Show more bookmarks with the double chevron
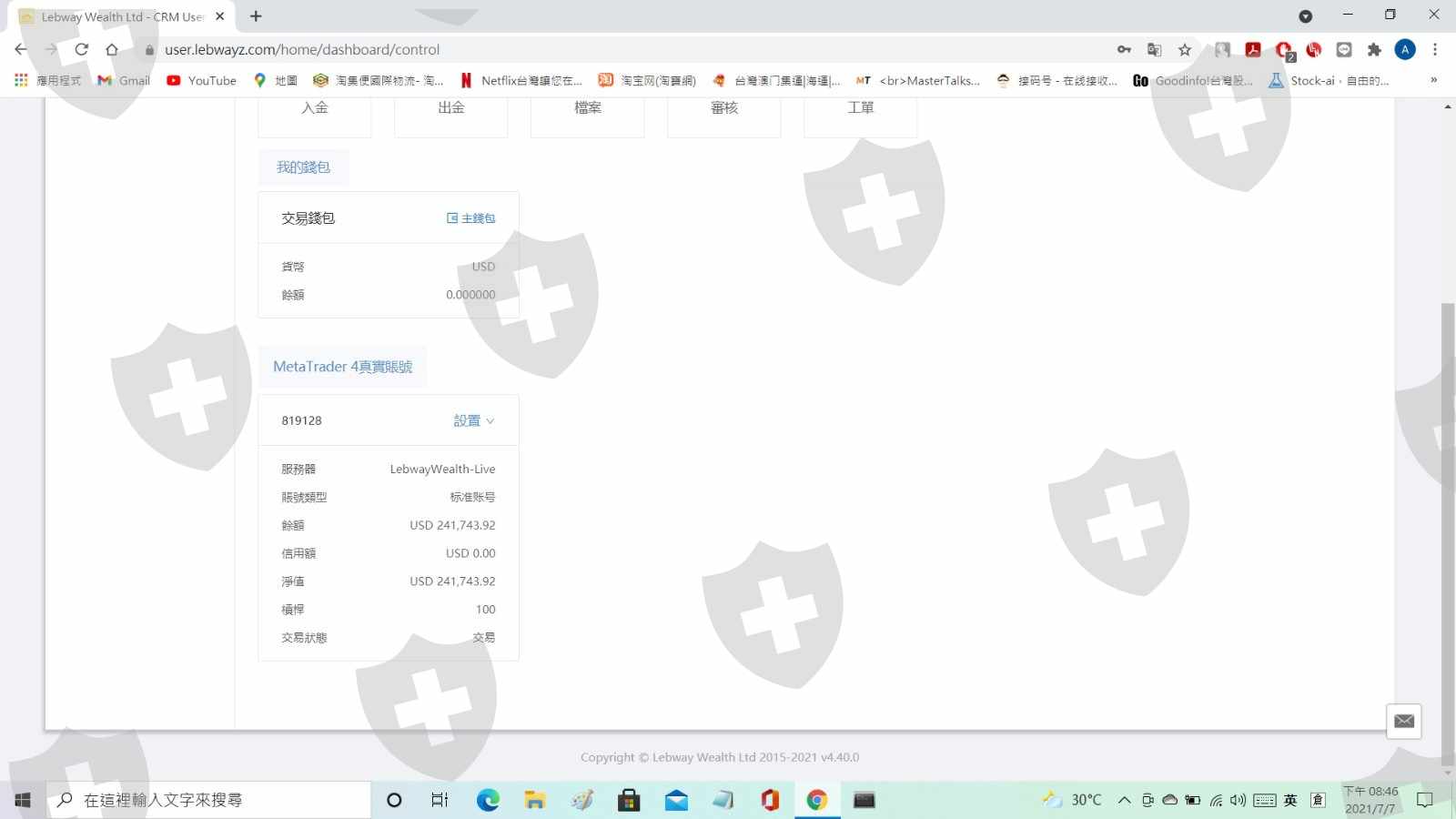The width and height of the screenshot is (1456, 819). click(1433, 80)
